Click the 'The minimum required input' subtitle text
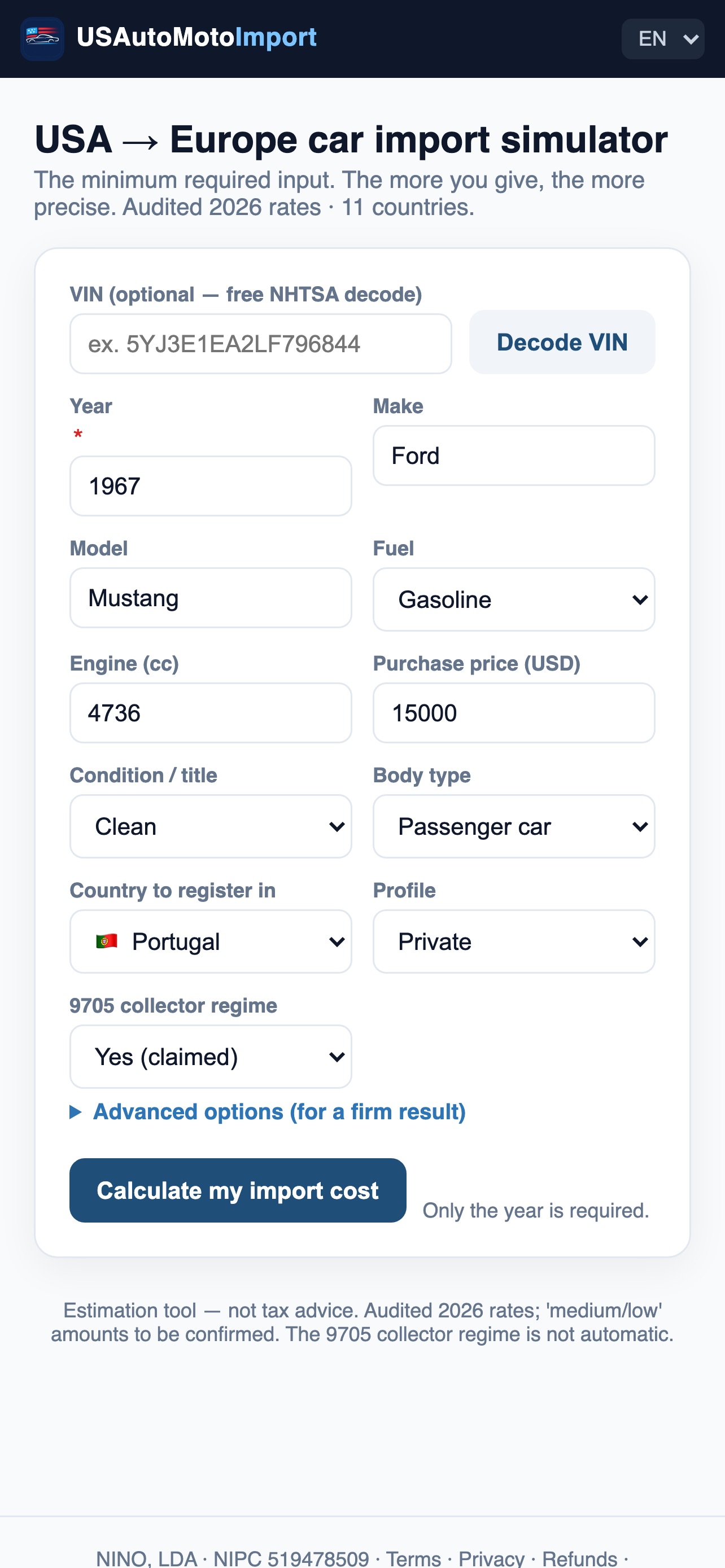Viewport: 725px width, 1568px height. coord(339,194)
